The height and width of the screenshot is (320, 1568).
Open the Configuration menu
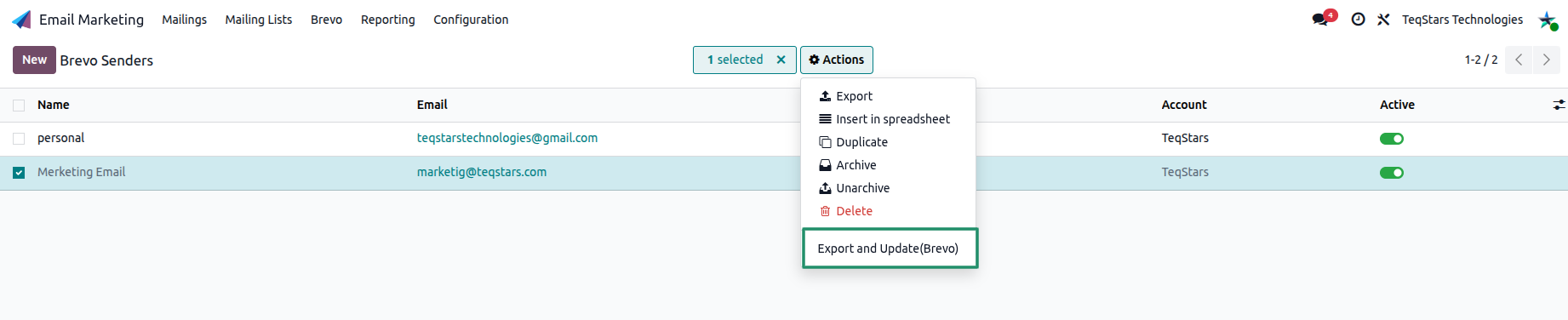[471, 20]
